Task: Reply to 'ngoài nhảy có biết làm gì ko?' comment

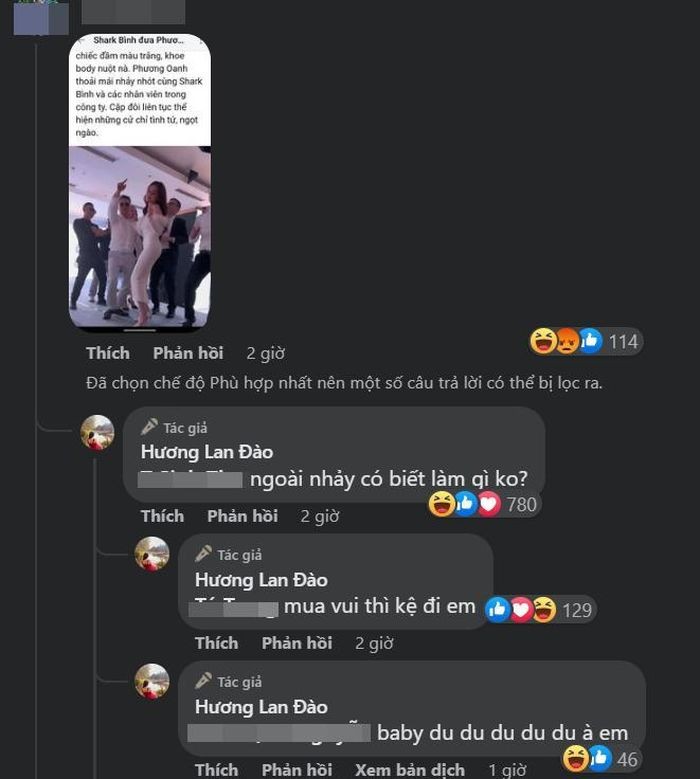Action: point(242,516)
